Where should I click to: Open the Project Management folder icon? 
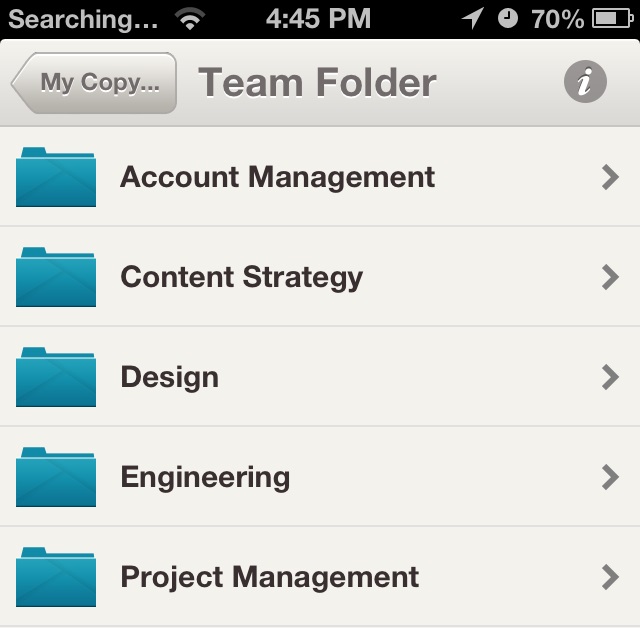pos(56,577)
